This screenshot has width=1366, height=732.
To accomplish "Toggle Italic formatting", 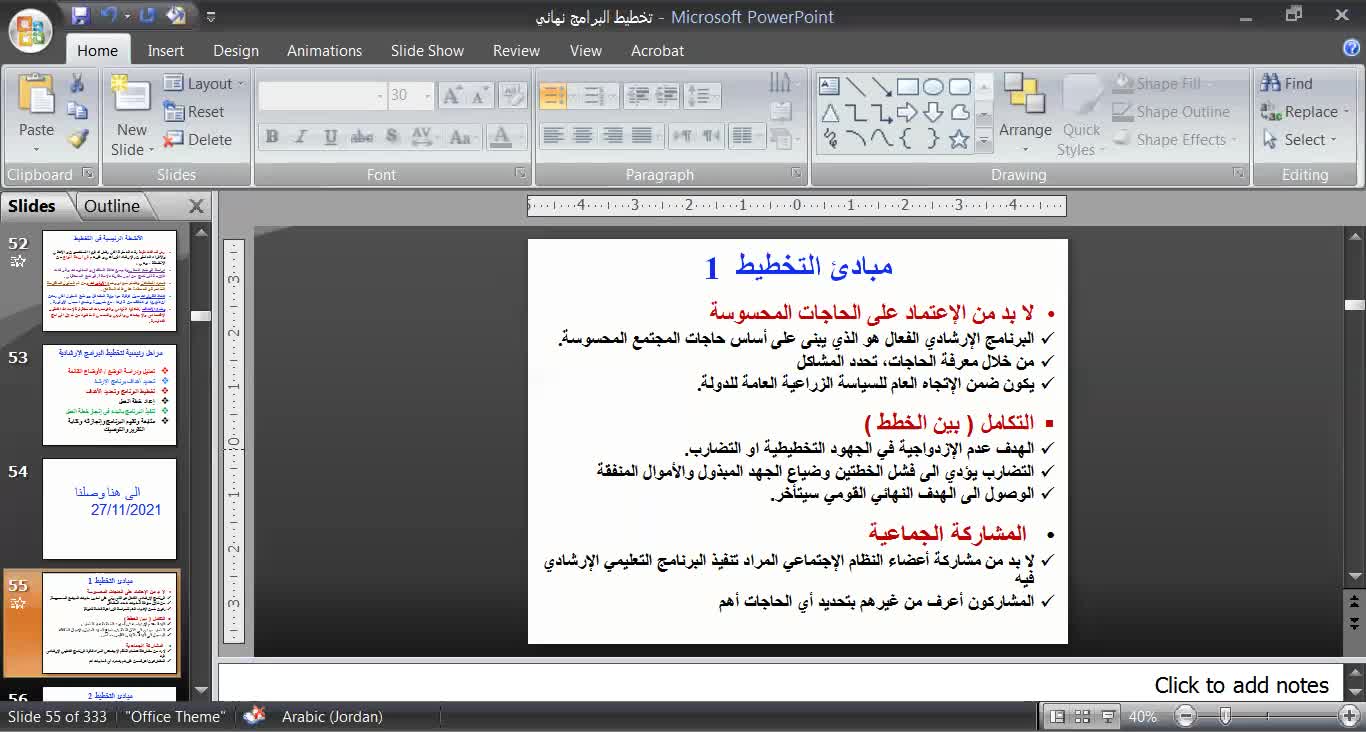I will pyautogui.click(x=300, y=136).
